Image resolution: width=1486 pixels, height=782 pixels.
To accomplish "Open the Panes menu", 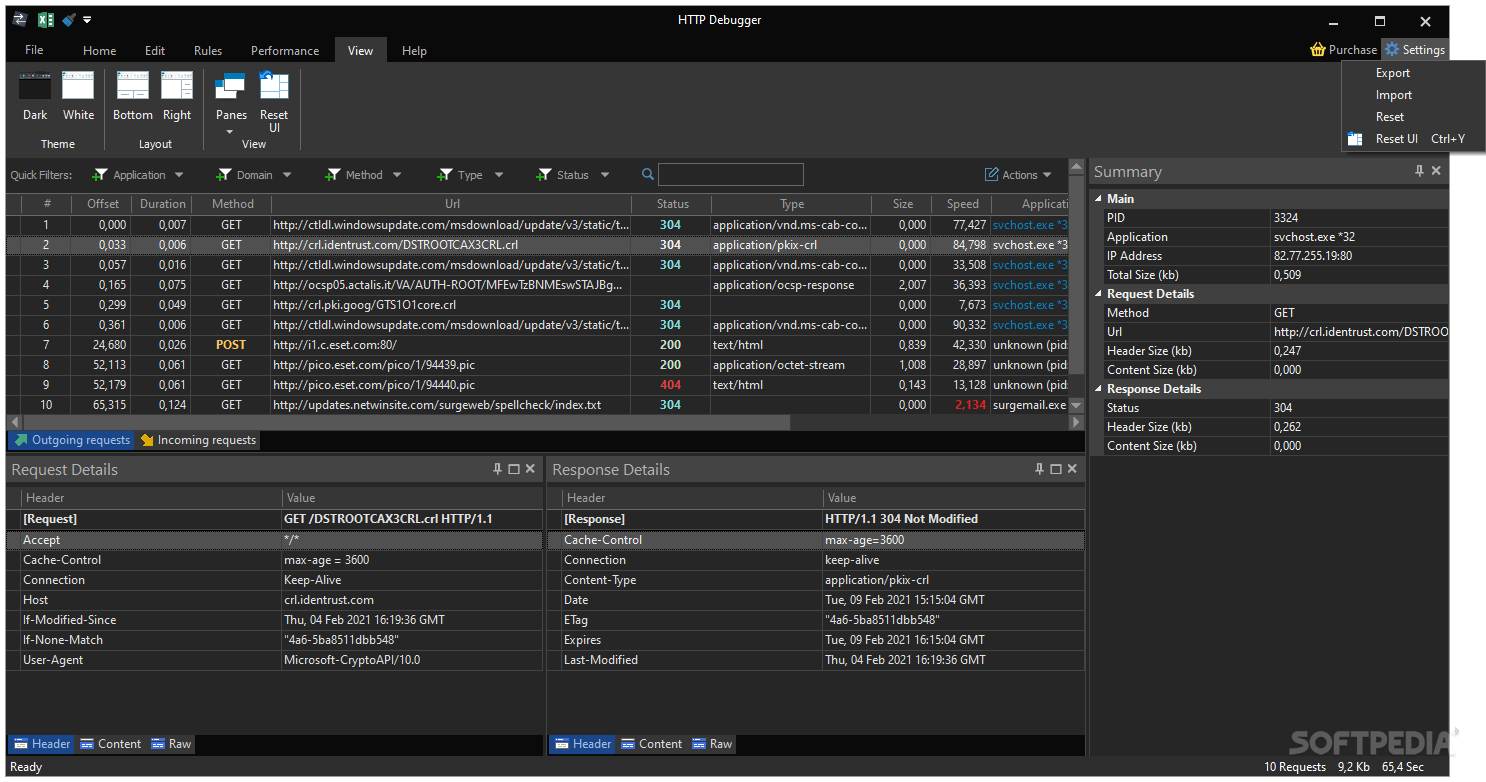I will click(231, 103).
